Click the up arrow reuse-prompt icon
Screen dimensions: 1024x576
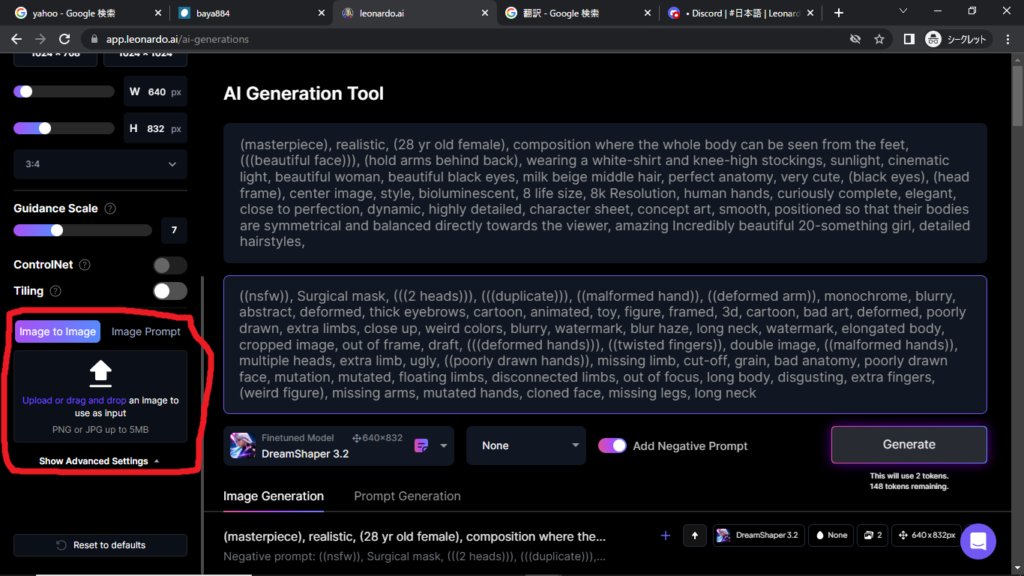(694, 536)
